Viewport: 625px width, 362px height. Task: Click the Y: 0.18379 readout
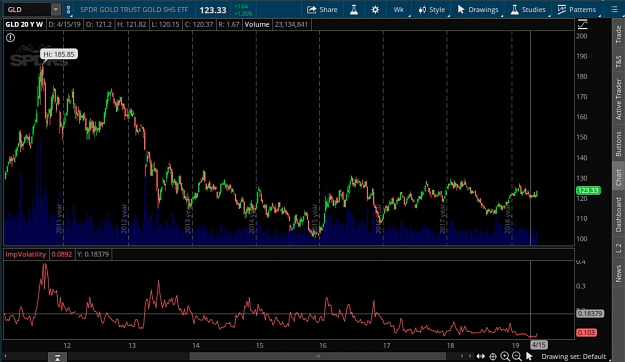(x=93, y=254)
